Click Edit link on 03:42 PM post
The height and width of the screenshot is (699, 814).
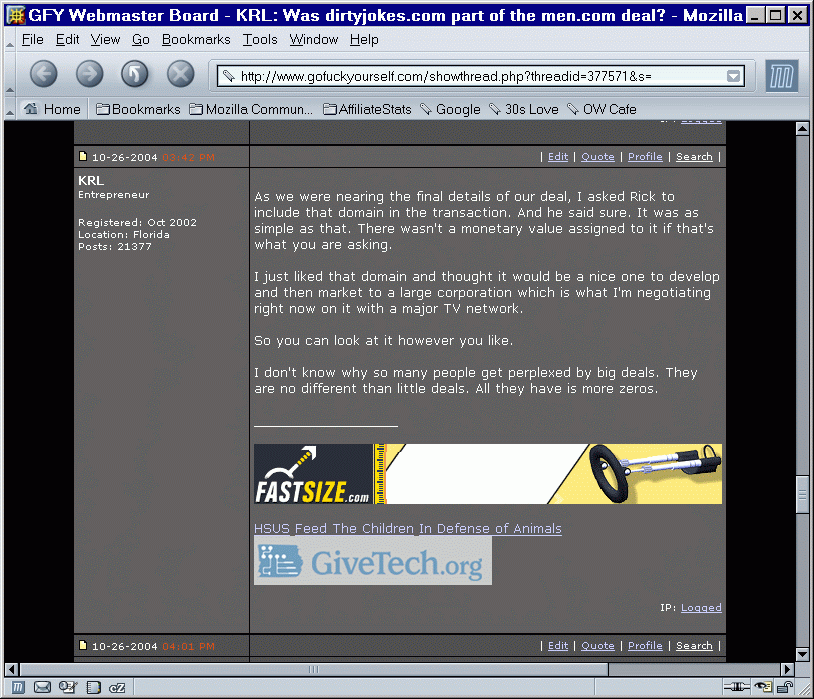(x=558, y=157)
